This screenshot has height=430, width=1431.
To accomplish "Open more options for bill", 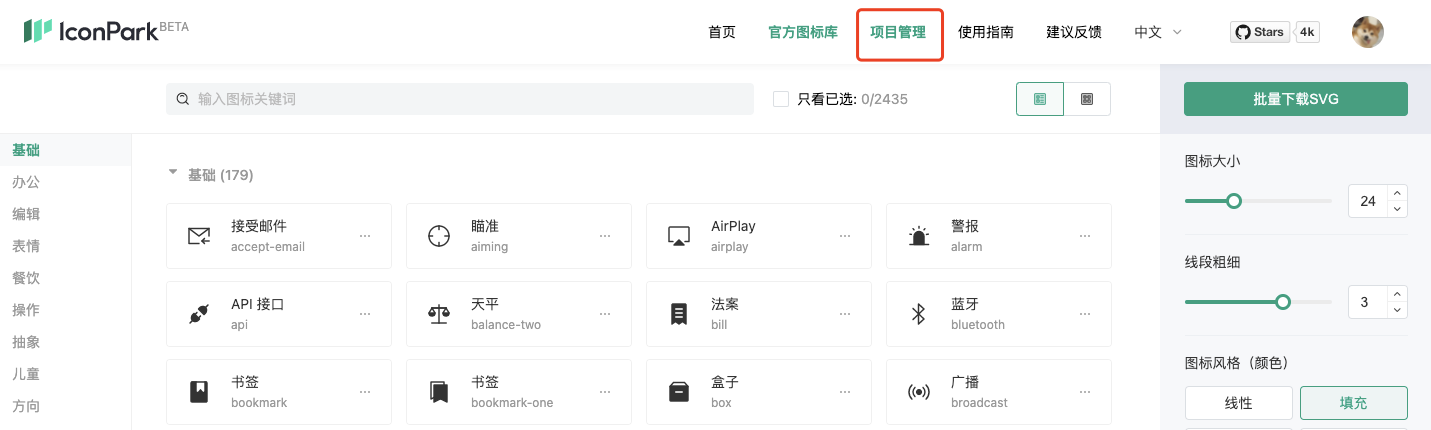I will tap(845, 314).
